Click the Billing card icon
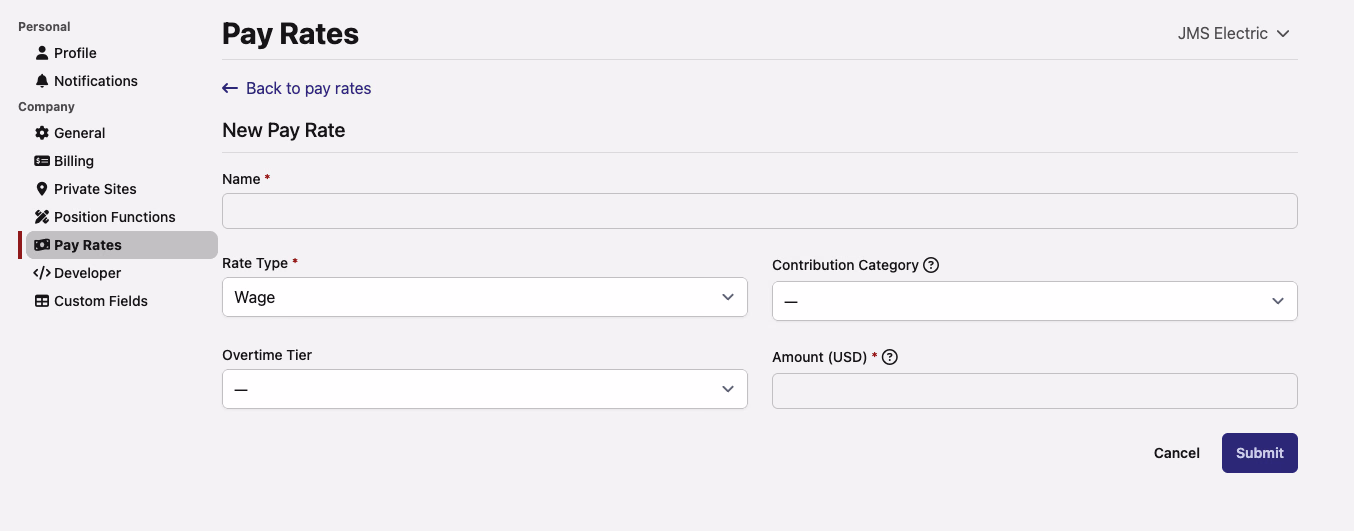 click(x=42, y=161)
